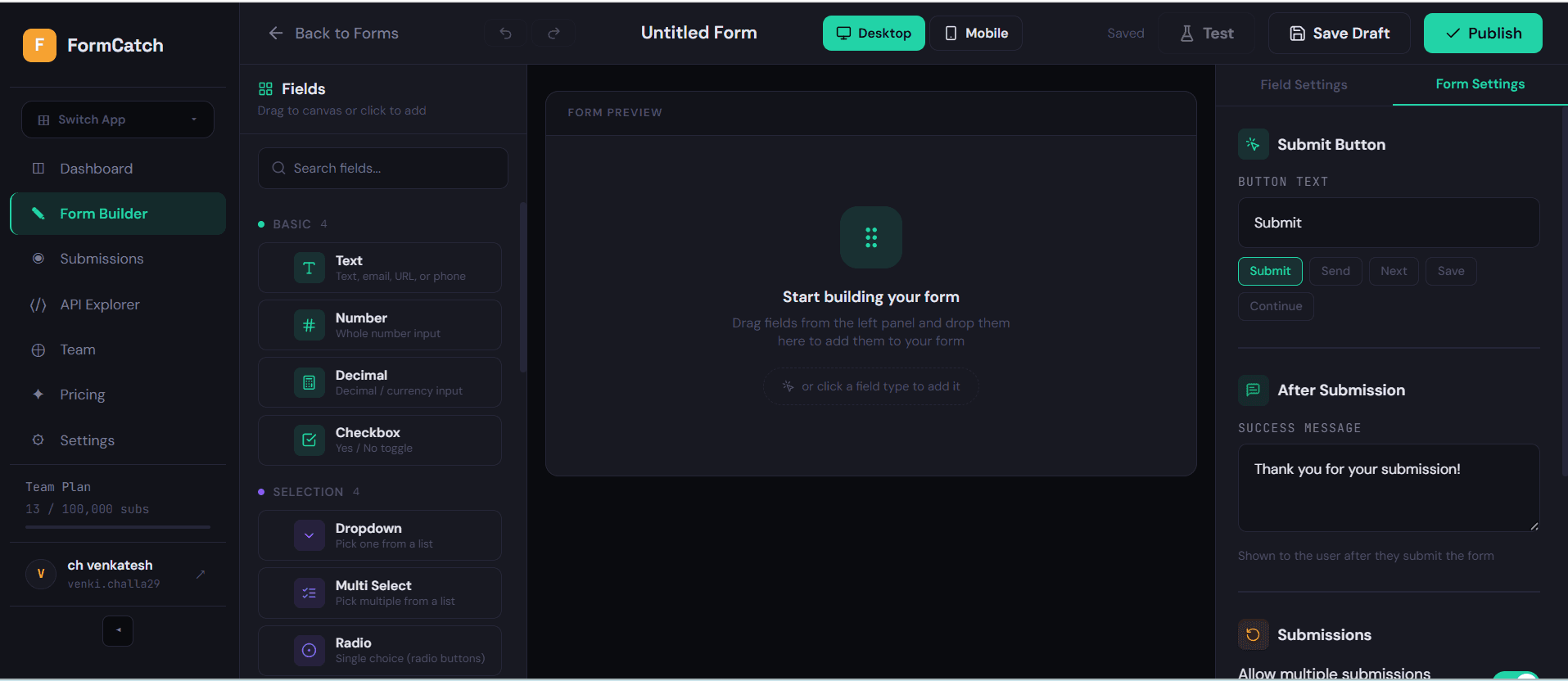The height and width of the screenshot is (681, 1568).
Task: Click the submissions usage progress bar
Action: [118, 527]
